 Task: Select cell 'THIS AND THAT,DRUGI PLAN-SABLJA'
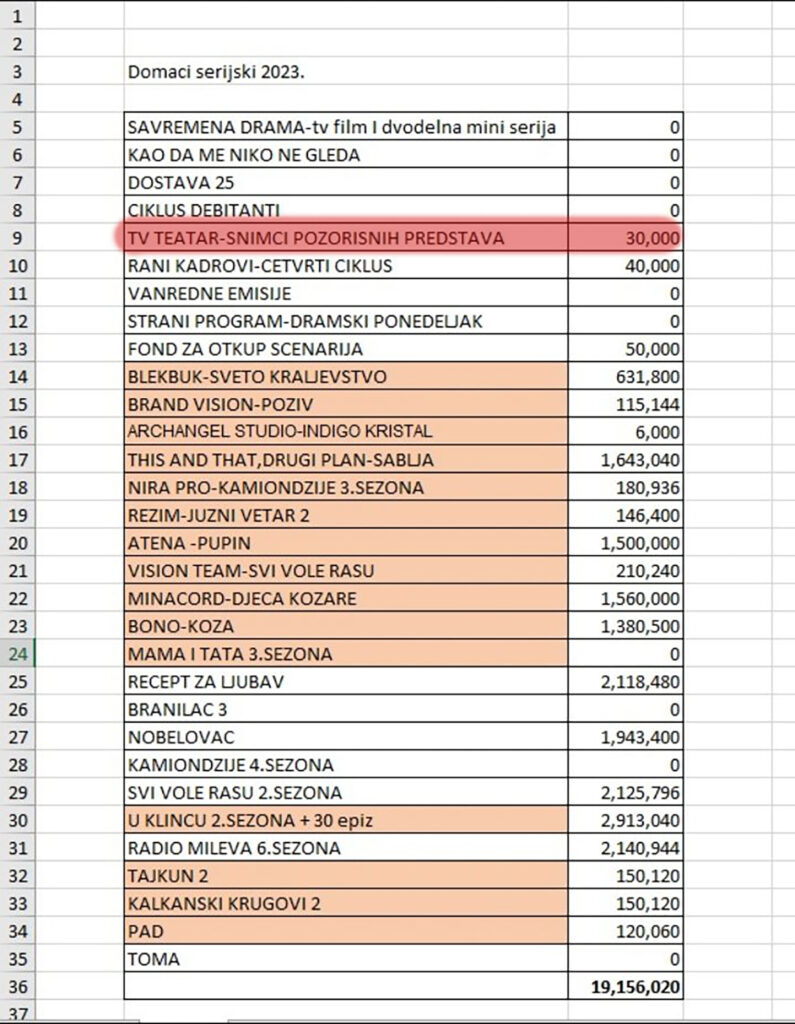click(346, 460)
